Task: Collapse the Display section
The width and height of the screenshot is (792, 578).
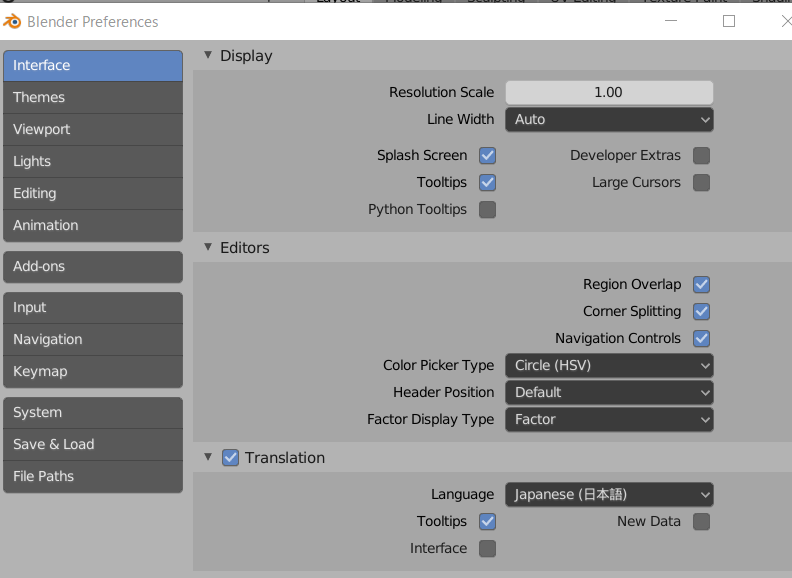Action: pos(208,56)
